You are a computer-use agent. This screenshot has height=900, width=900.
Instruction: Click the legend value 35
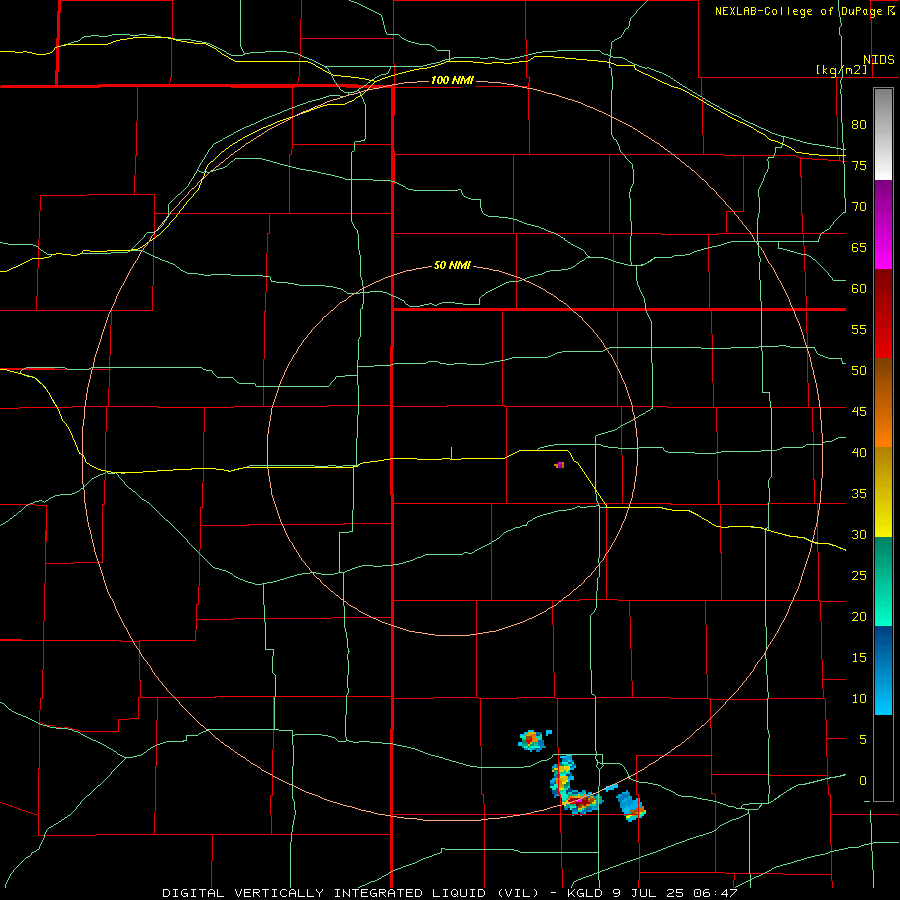(859, 494)
